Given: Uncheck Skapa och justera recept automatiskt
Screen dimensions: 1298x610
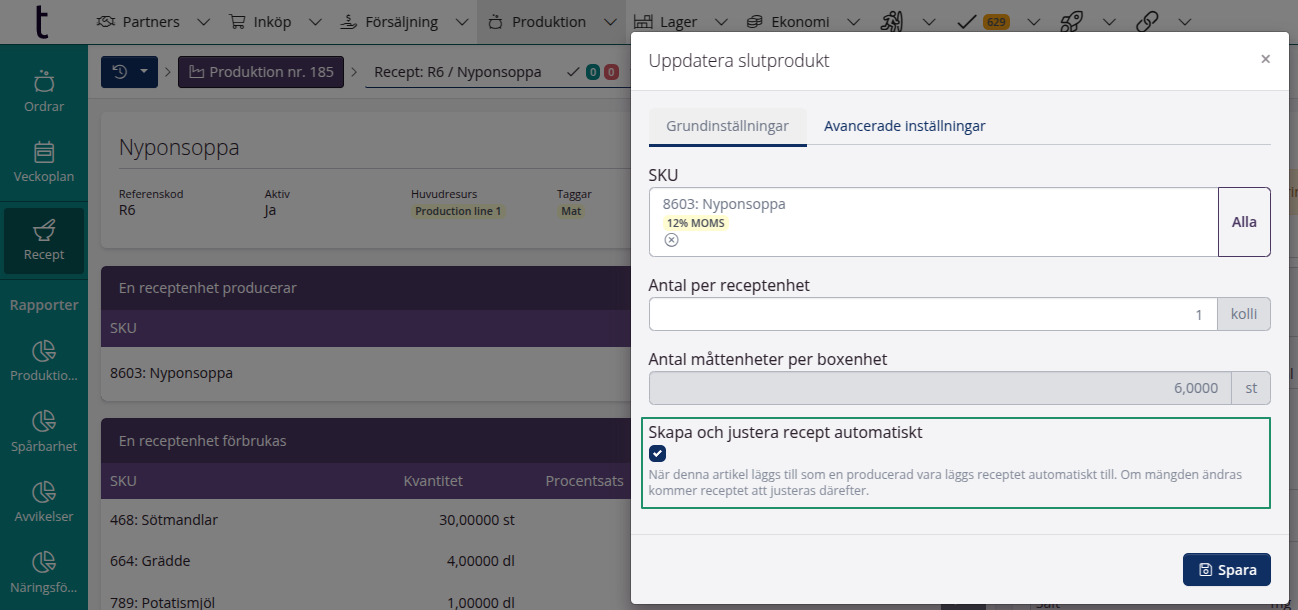Looking at the screenshot, I should (658, 453).
